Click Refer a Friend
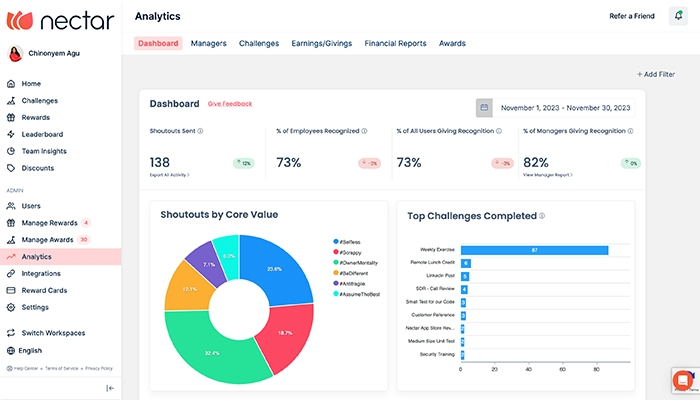700x400 pixels. [632, 16]
